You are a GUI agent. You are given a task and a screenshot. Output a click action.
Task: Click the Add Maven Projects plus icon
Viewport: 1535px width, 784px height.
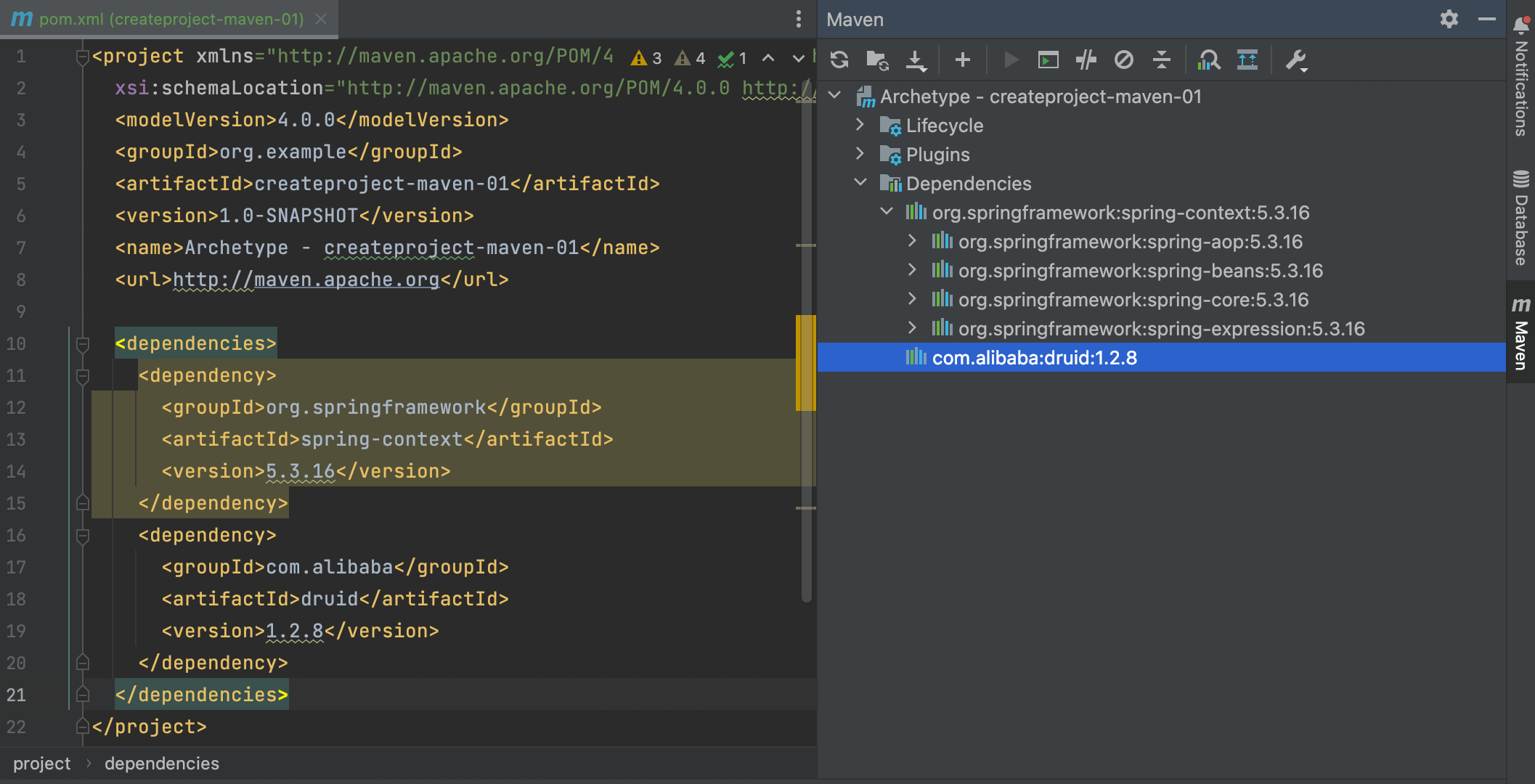[963, 60]
